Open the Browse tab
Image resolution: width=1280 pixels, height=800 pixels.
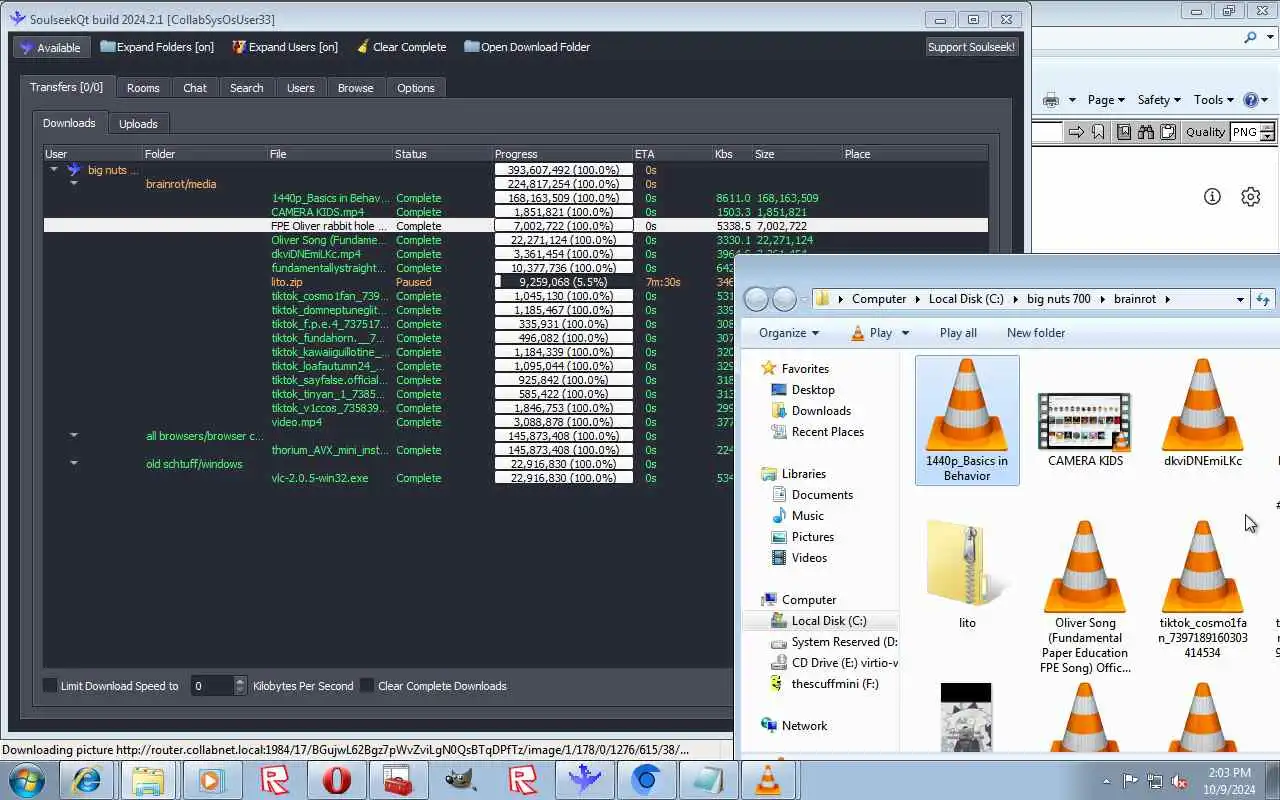(x=355, y=88)
